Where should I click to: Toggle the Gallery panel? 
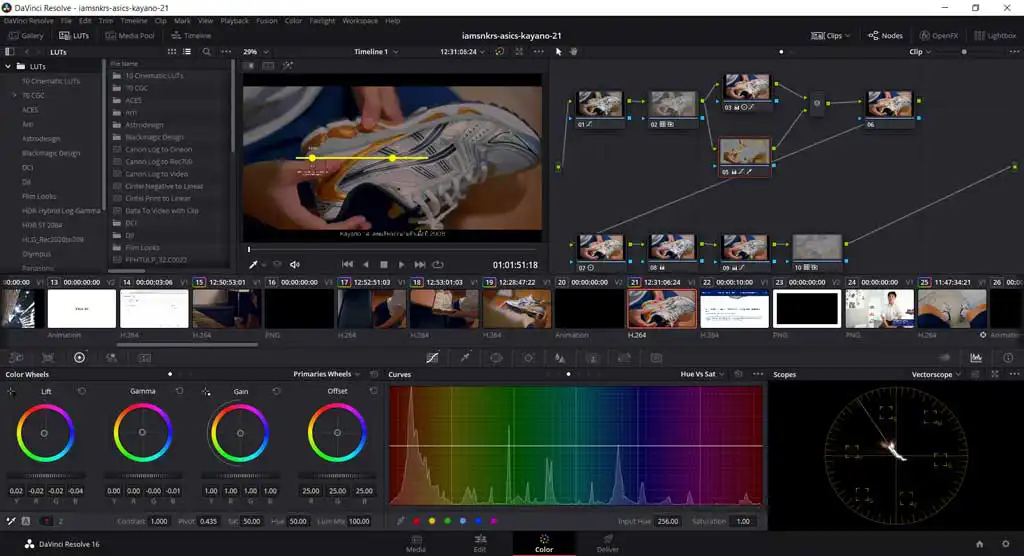pos(26,35)
